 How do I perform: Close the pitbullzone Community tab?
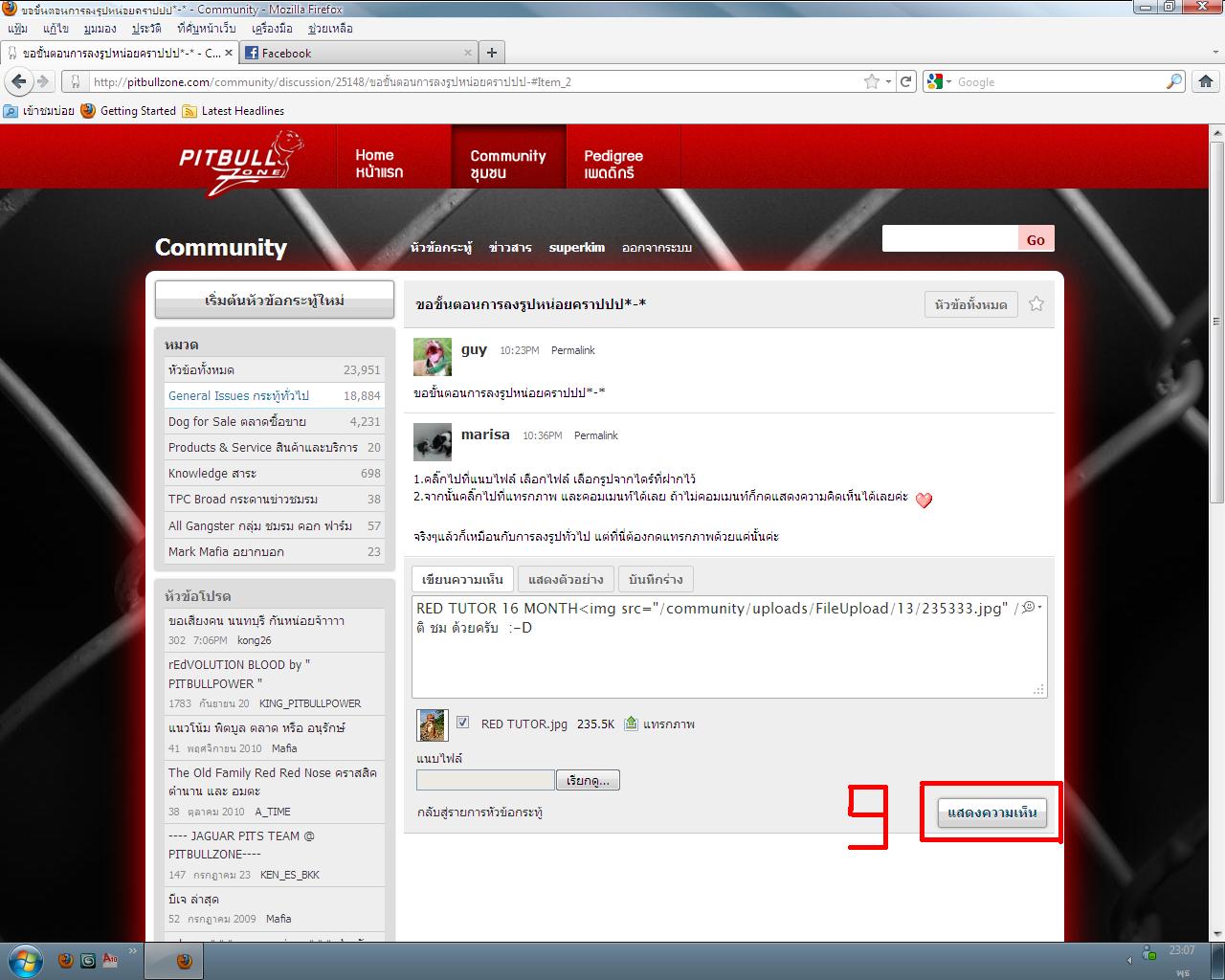click(x=229, y=53)
